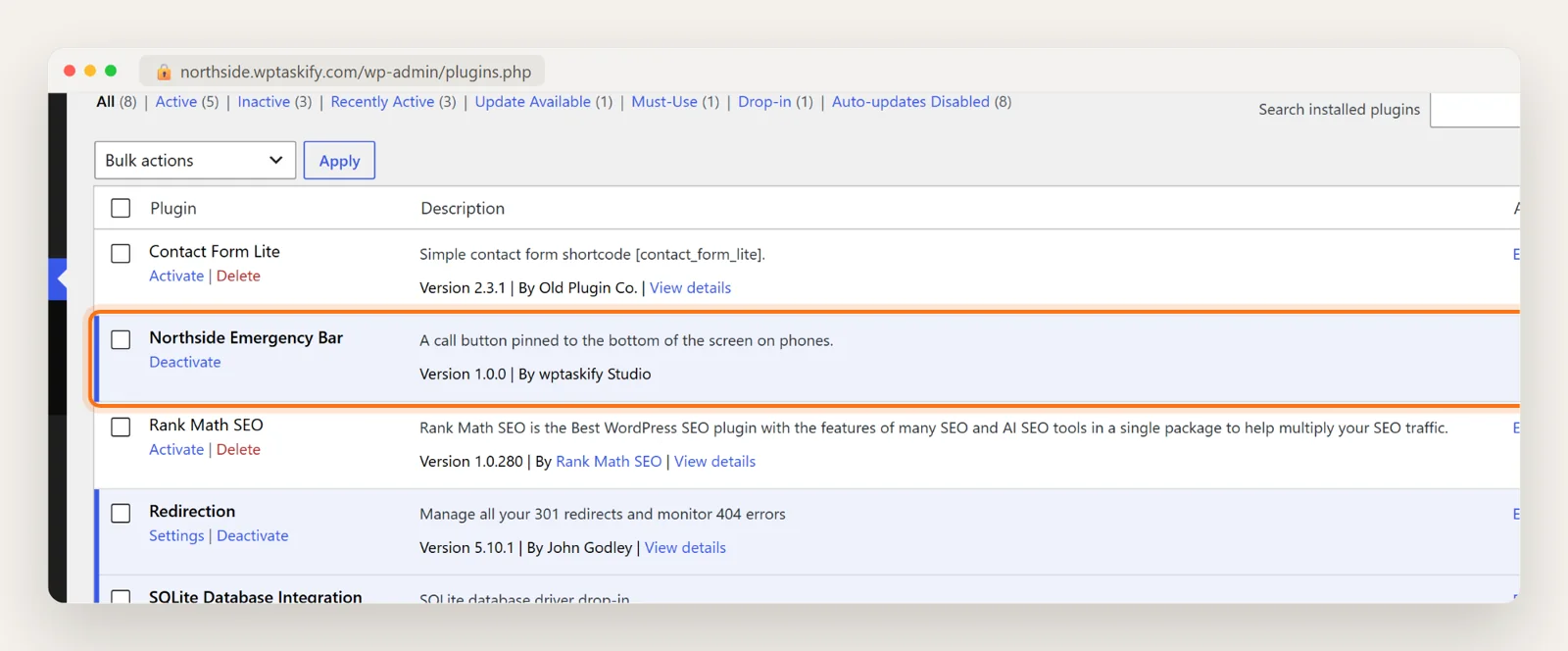Click 'Version 2.3.1 | By Old Plugin Co.' text
Viewport: 1568px width, 651px height.
pos(528,287)
